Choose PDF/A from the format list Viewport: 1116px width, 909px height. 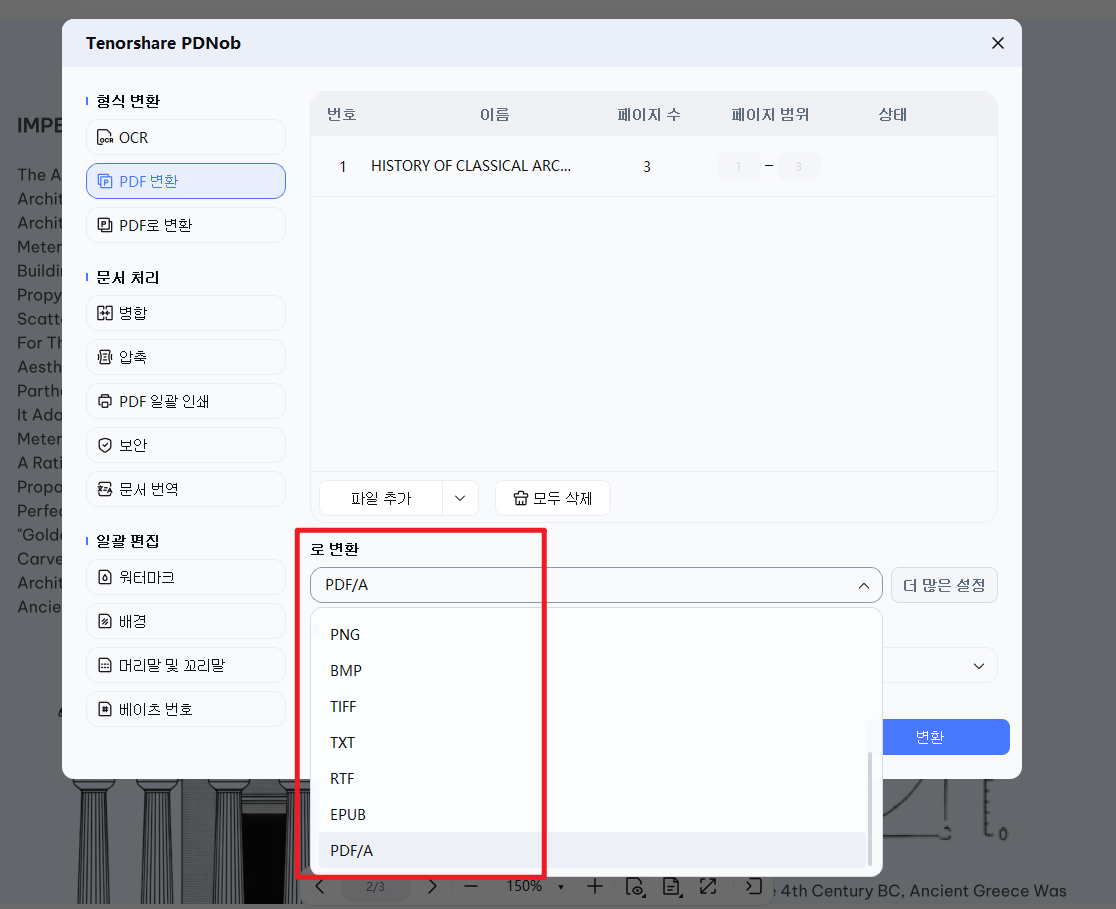(x=592, y=851)
